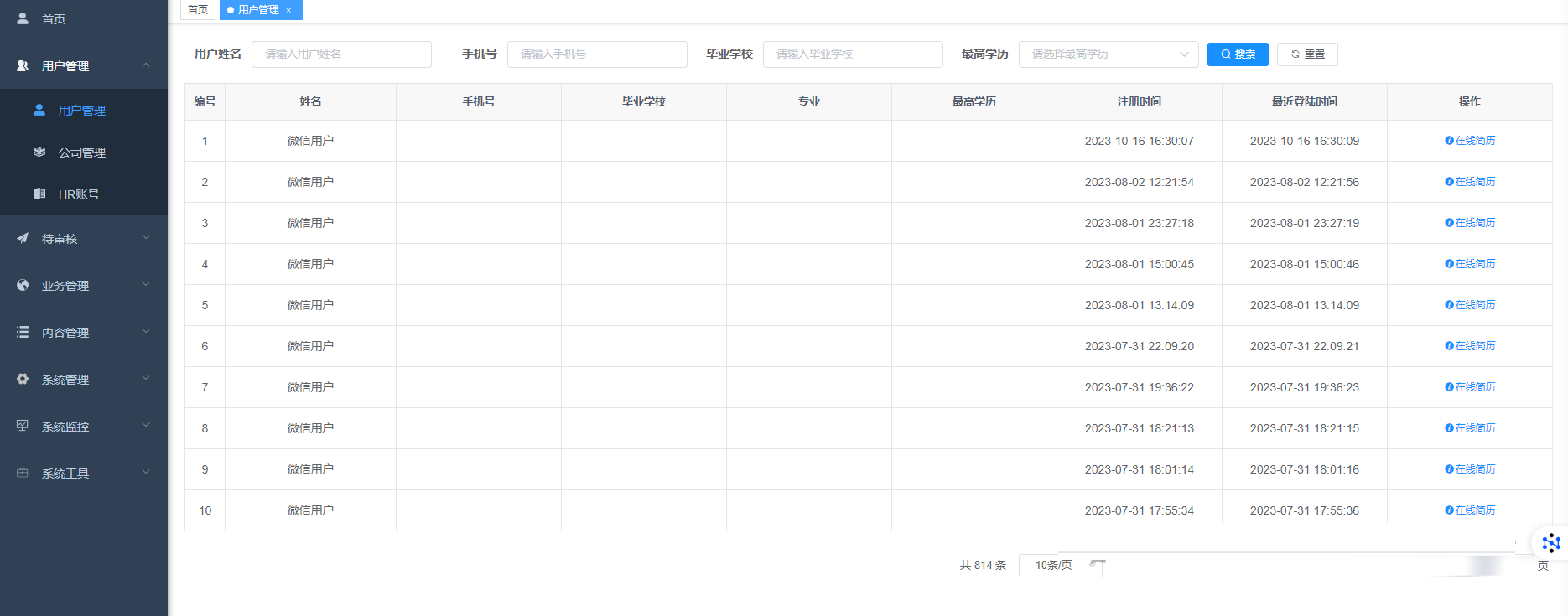
Task: Switch to the 首页 tab
Action: (x=198, y=10)
